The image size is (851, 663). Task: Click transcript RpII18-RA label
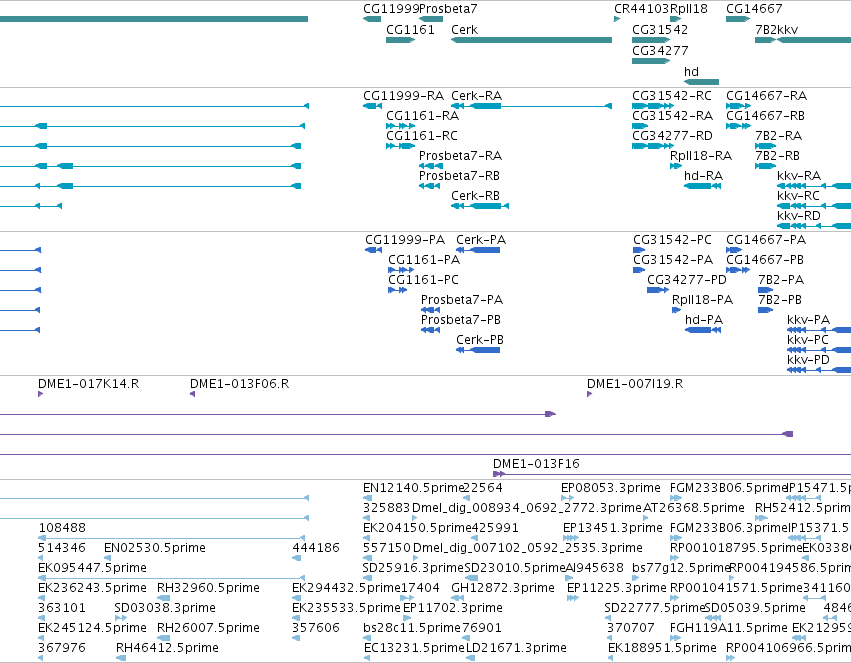pyautogui.click(x=701, y=156)
